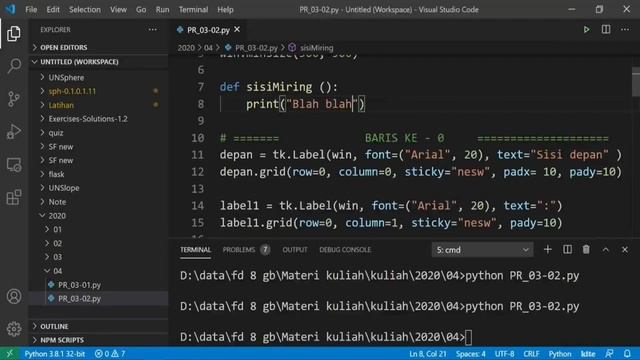Open the Search view in activity bar
640x360 pixels.
pos(14,66)
